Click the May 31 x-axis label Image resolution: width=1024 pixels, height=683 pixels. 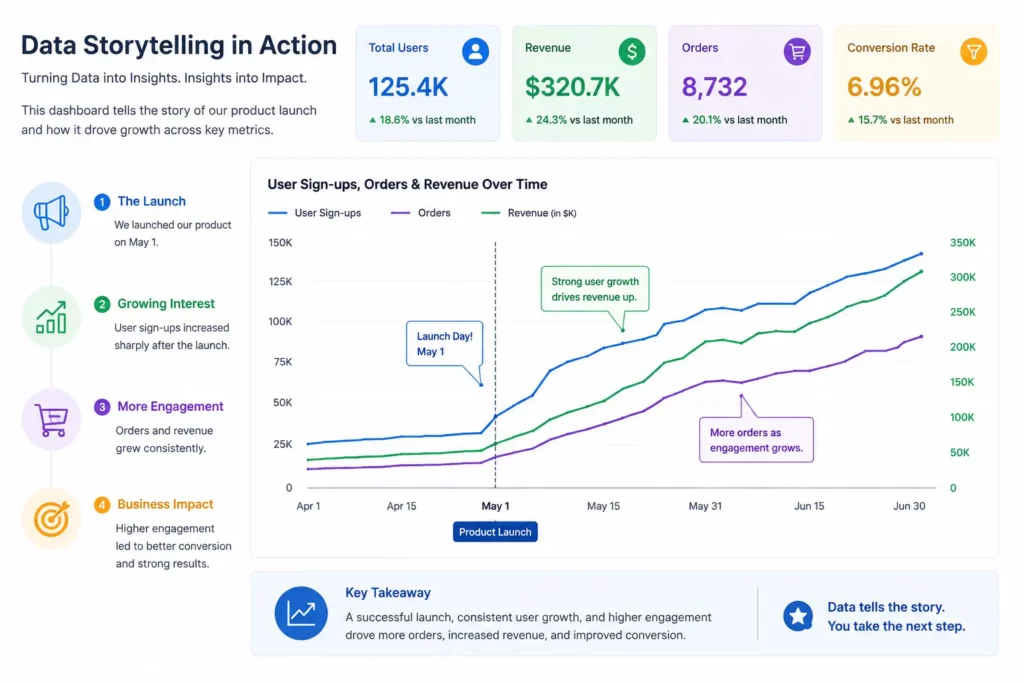coord(705,506)
